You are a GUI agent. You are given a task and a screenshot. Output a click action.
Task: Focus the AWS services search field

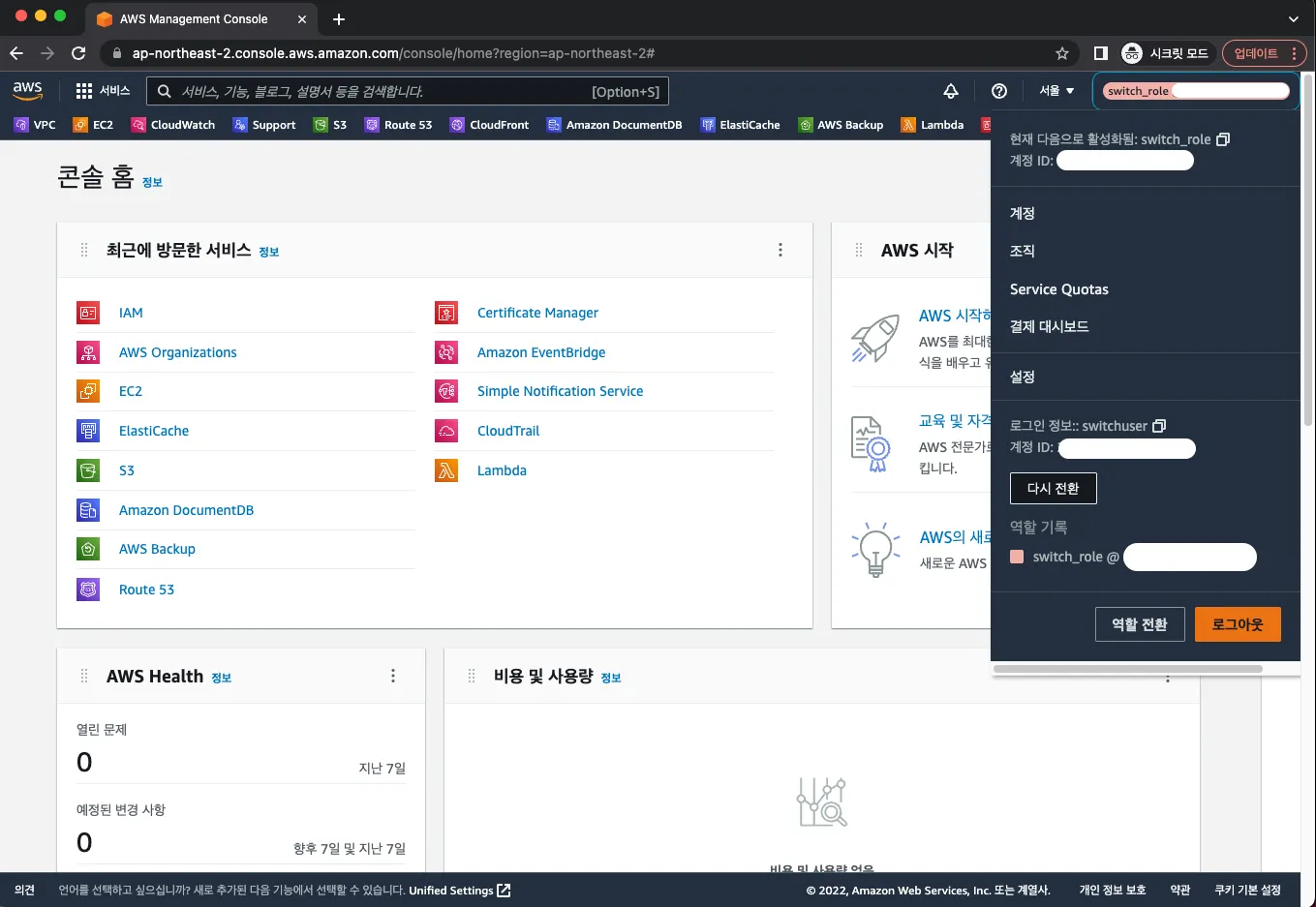(408, 91)
